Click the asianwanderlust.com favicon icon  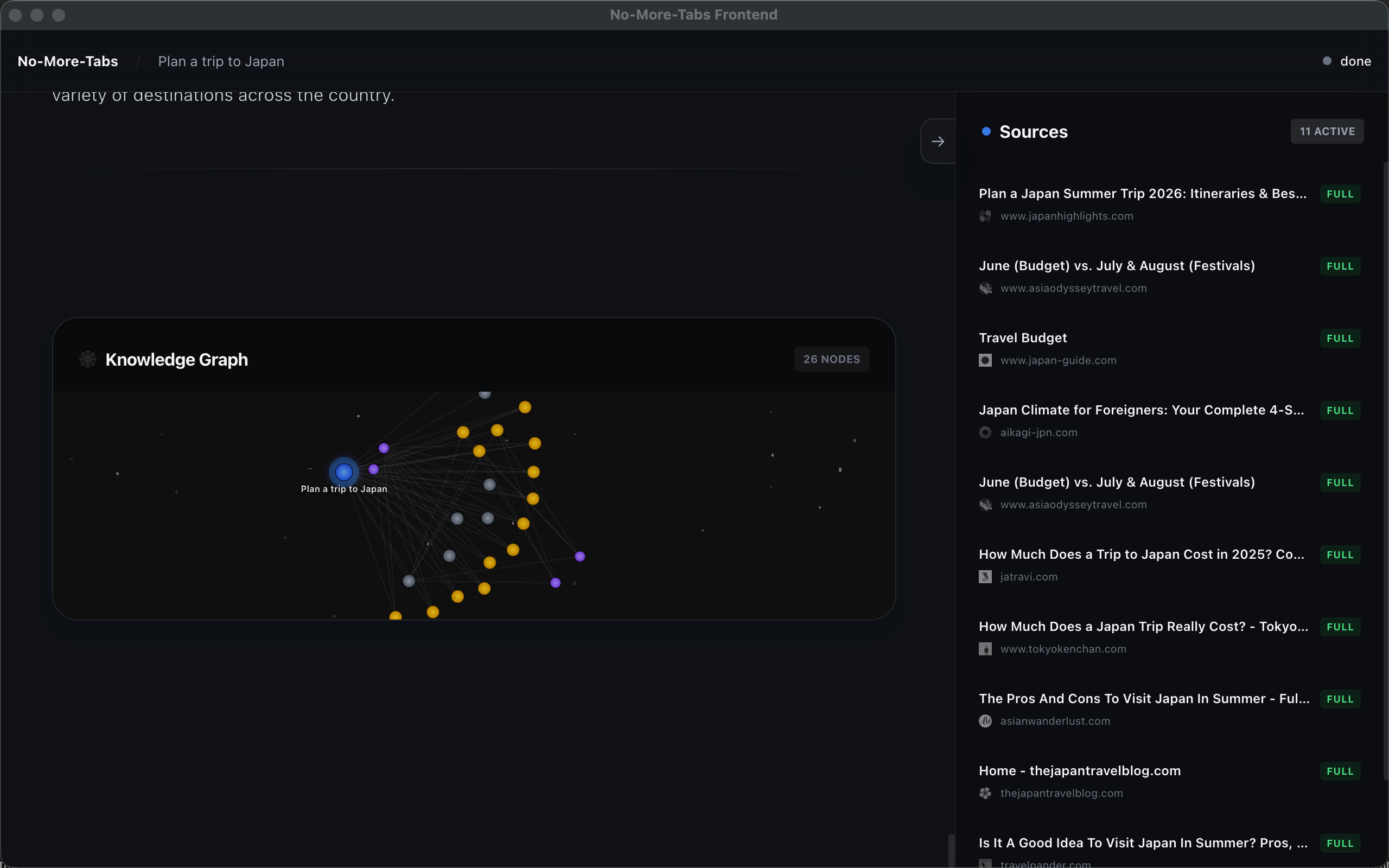(985, 721)
